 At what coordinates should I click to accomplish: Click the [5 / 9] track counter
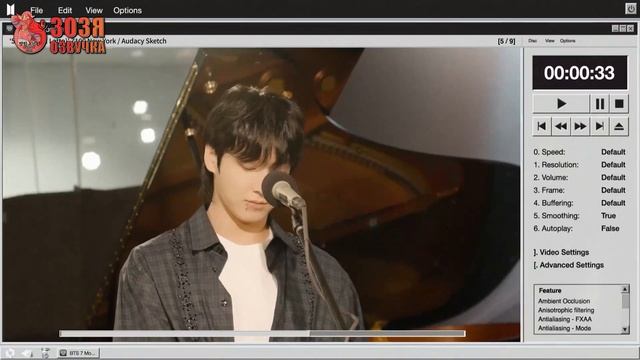pos(506,41)
